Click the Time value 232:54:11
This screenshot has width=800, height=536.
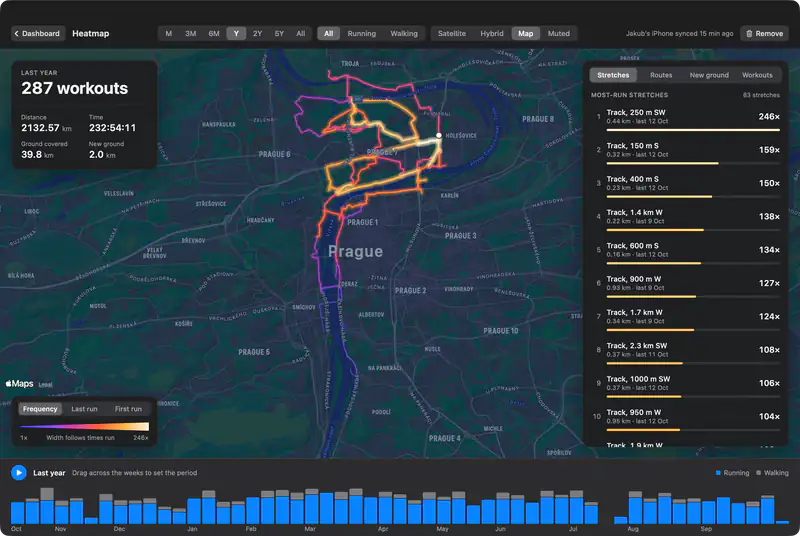pyautogui.click(x=112, y=128)
